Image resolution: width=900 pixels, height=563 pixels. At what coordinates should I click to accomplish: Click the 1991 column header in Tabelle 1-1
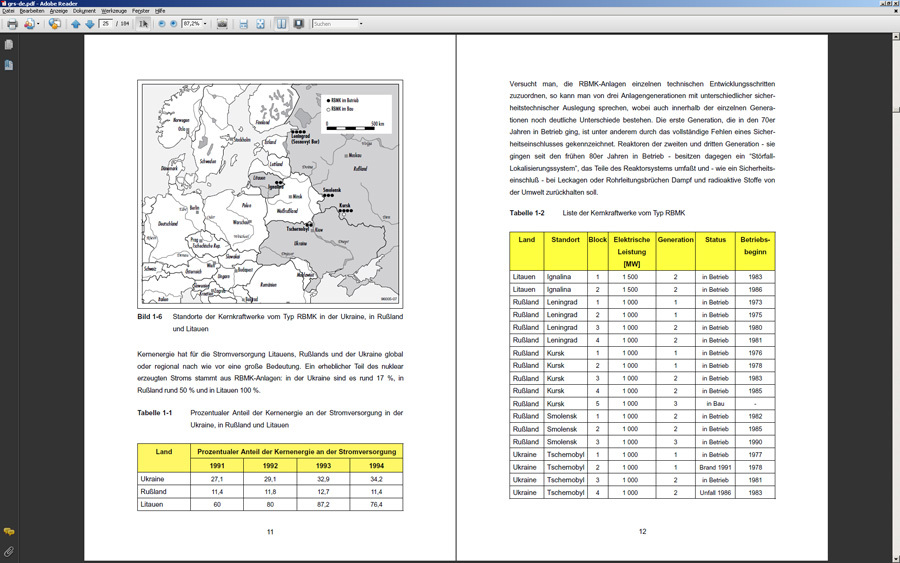point(217,465)
